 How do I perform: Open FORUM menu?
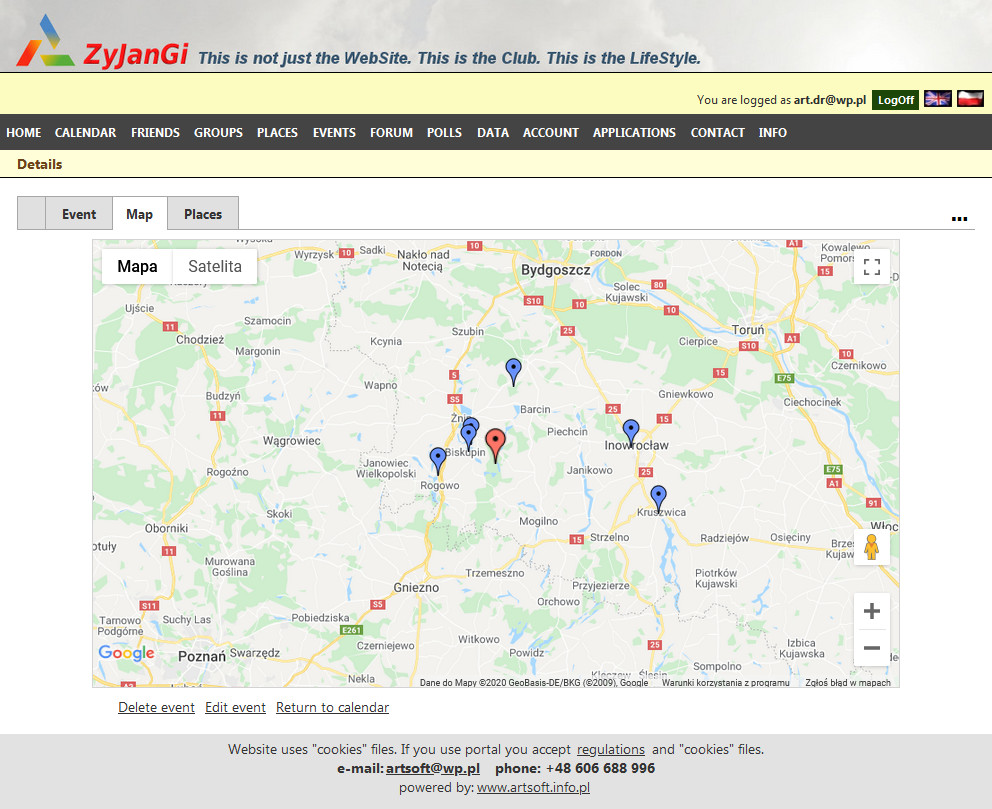click(392, 132)
